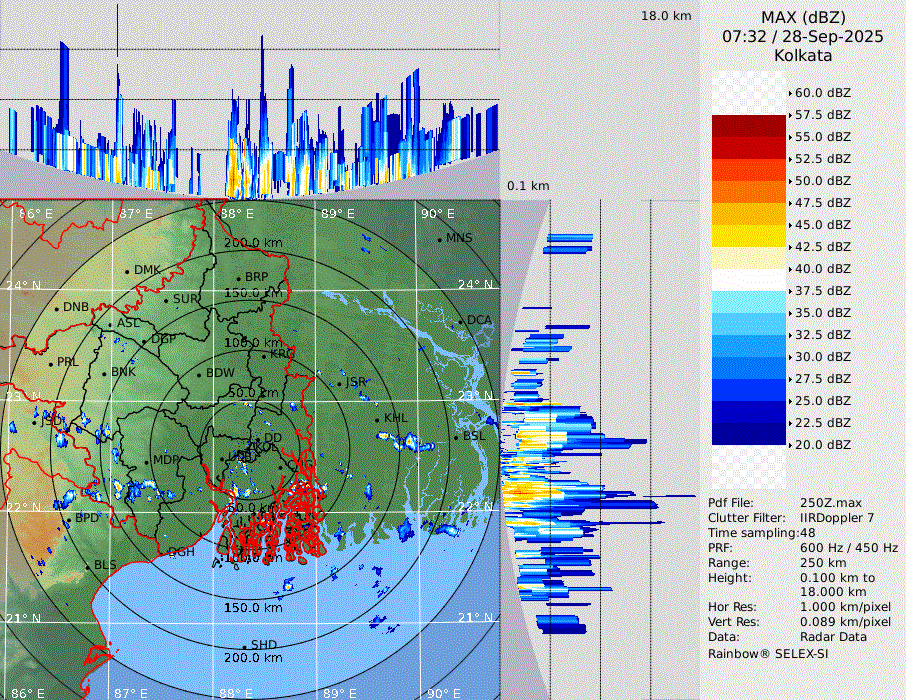Click the Rainbow SELEX-SI text
The width and height of the screenshot is (906, 700).
(x=768, y=653)
